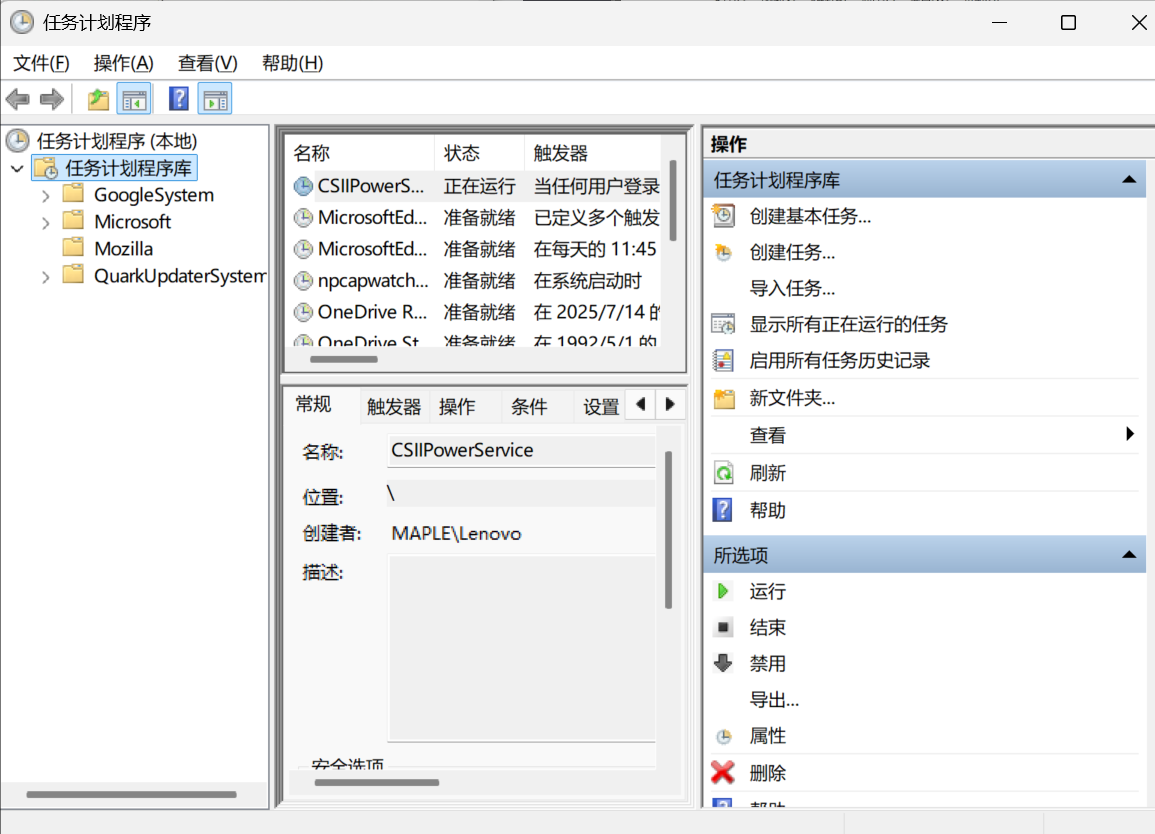This screenshot has height=834, width=1155.
Task: Click 显示所有正在运行的任务 action
Action: tap(848, 324)
